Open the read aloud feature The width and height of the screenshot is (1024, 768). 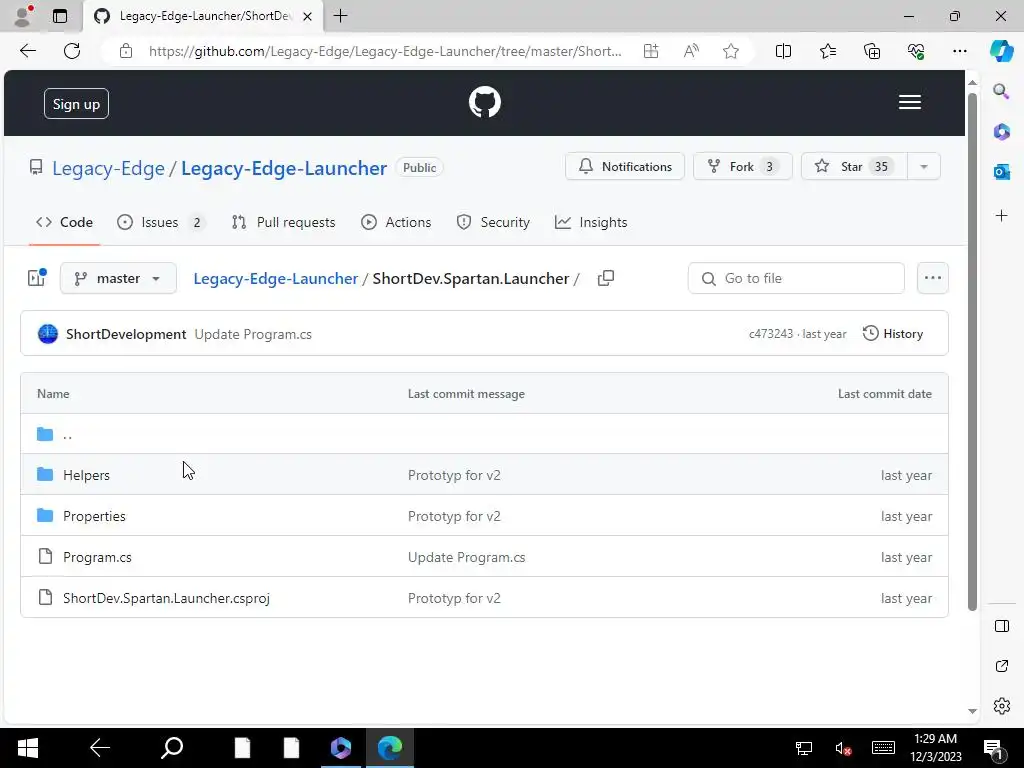[x=691, y=51]
